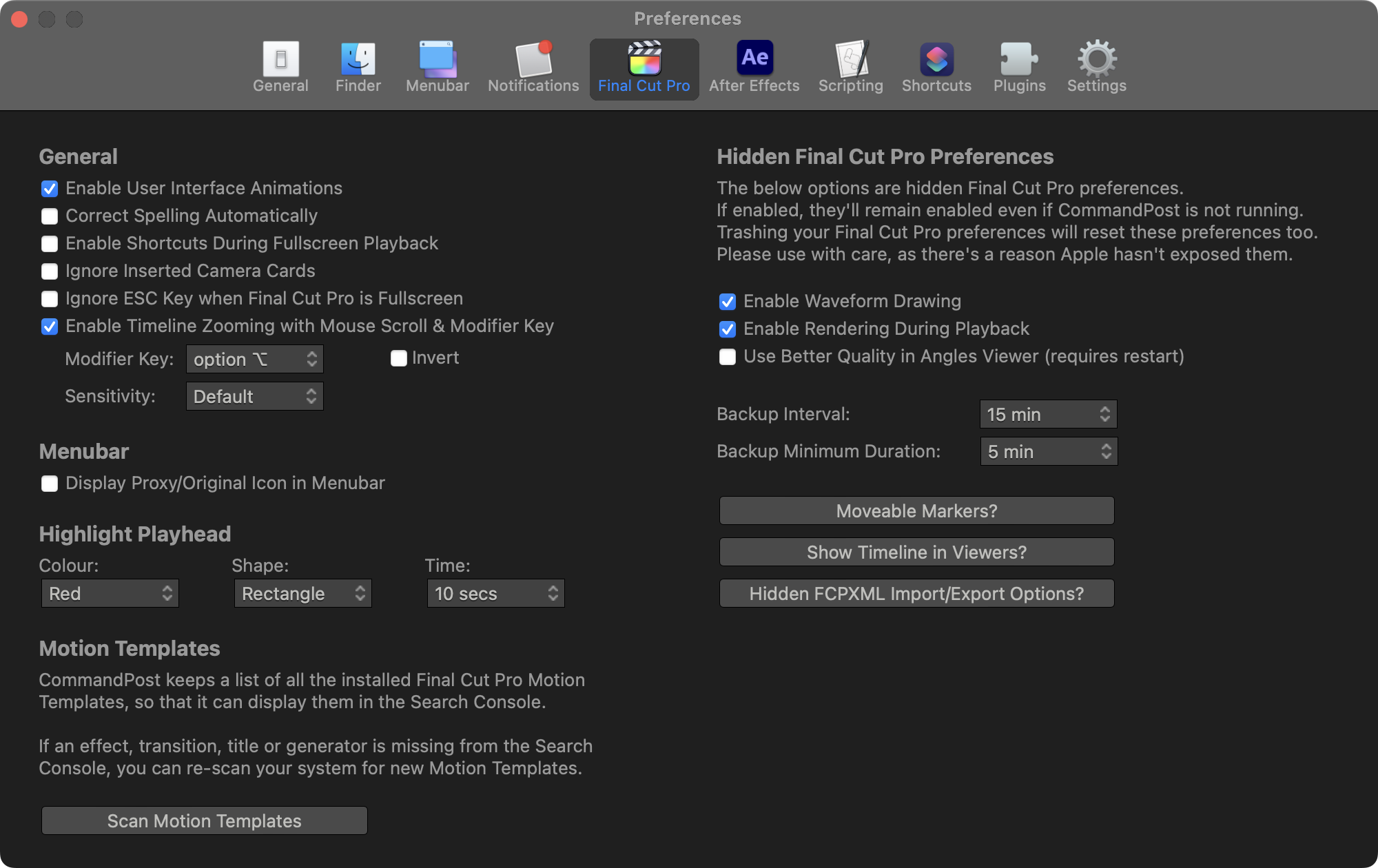1378x868 pixels.
Task: Open the Modifier Key option dropdown
Action: pyautogui.click(x=254, y=360)
